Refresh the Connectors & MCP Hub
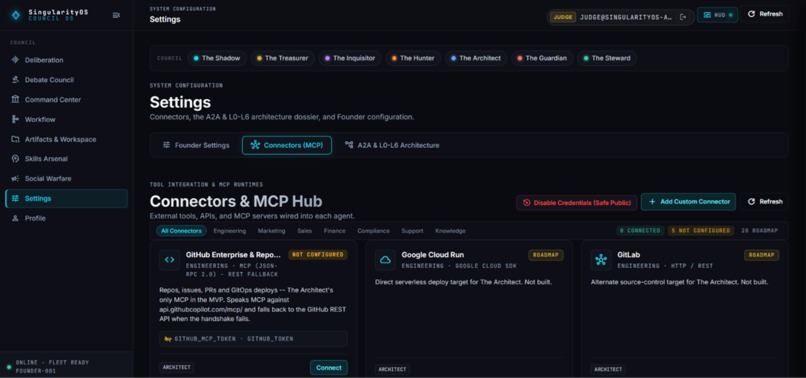Viewport: 806px width, 378px height. coord(764,202)
